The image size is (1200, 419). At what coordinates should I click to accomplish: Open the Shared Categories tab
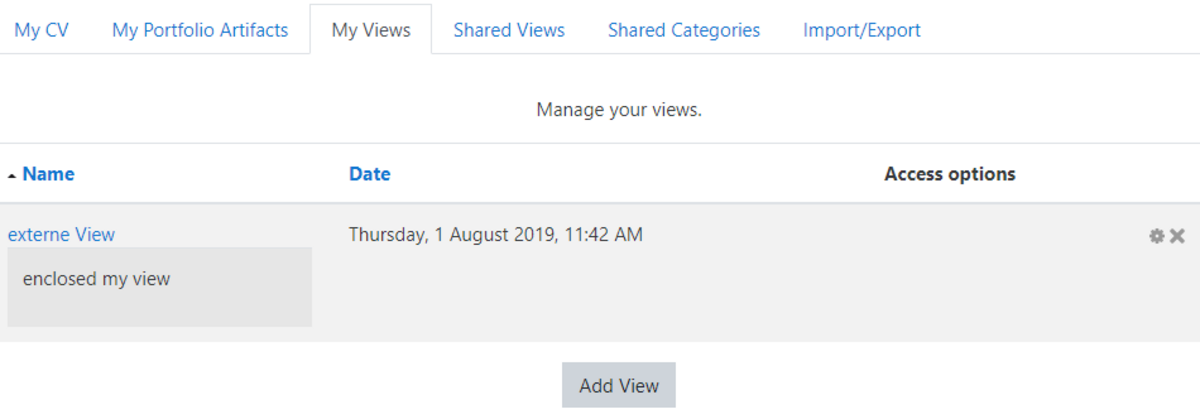click(x=684, y=30)
